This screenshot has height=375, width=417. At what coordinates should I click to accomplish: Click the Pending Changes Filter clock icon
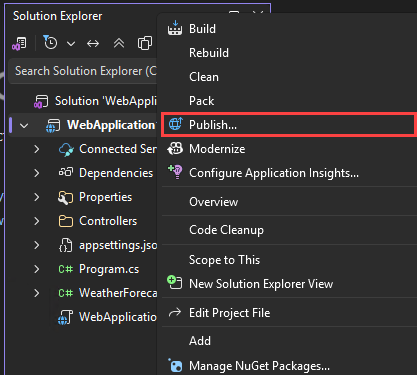coord(50,43)
